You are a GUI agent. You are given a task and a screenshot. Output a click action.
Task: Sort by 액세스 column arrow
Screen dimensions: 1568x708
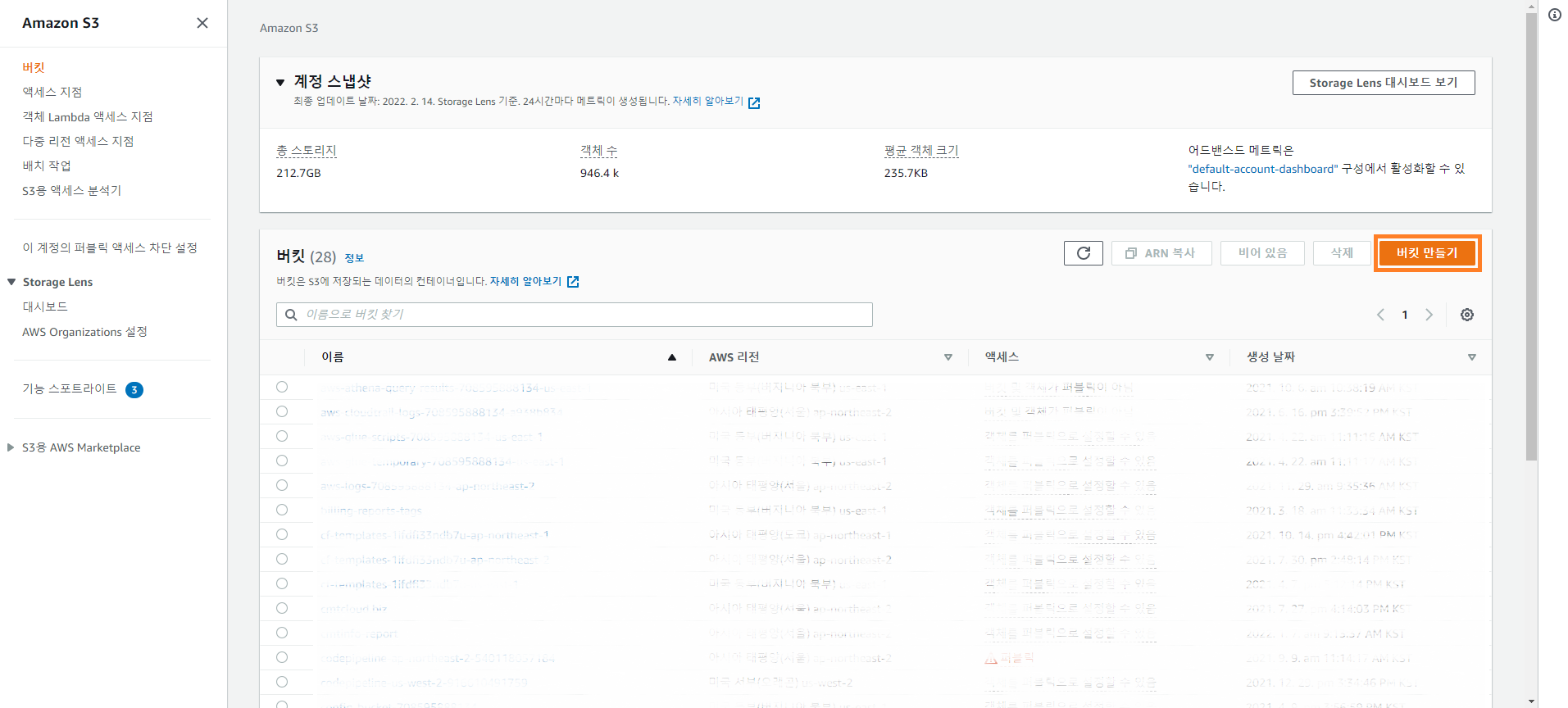[1210, 357]
